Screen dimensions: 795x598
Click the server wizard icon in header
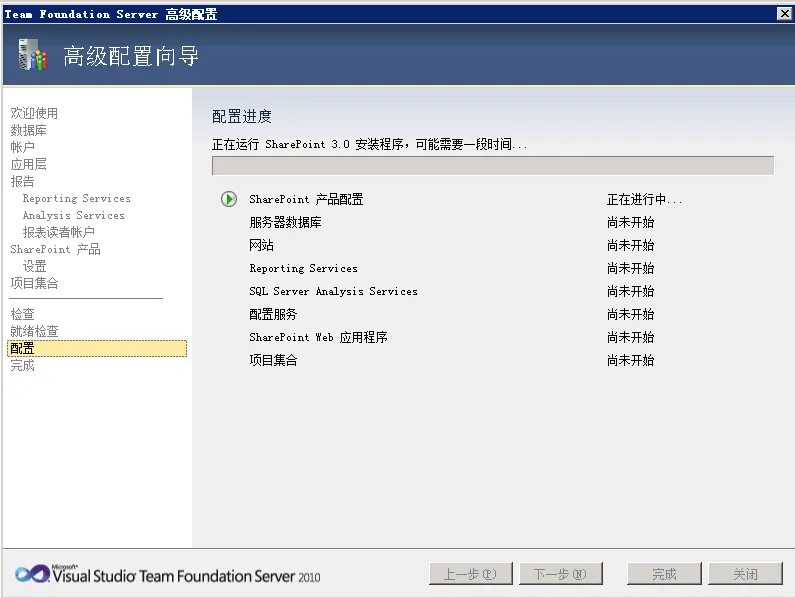click(32, 55)
